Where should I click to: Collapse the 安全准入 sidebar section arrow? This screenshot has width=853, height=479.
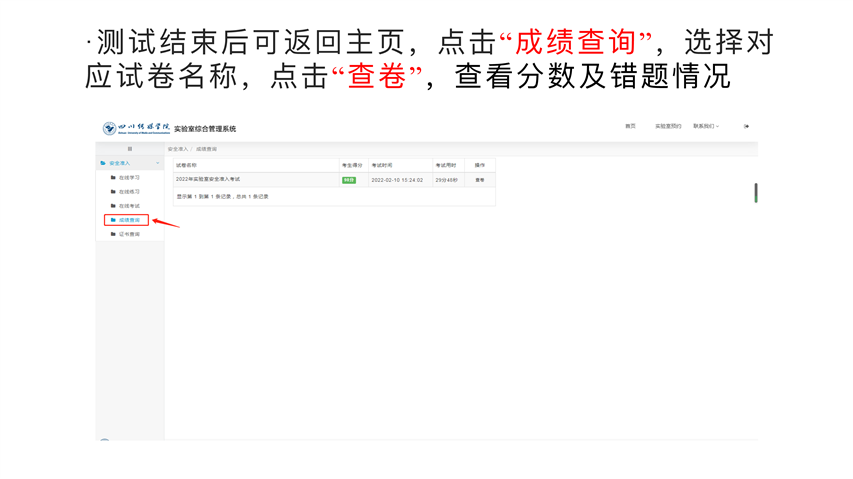point(157,163)
